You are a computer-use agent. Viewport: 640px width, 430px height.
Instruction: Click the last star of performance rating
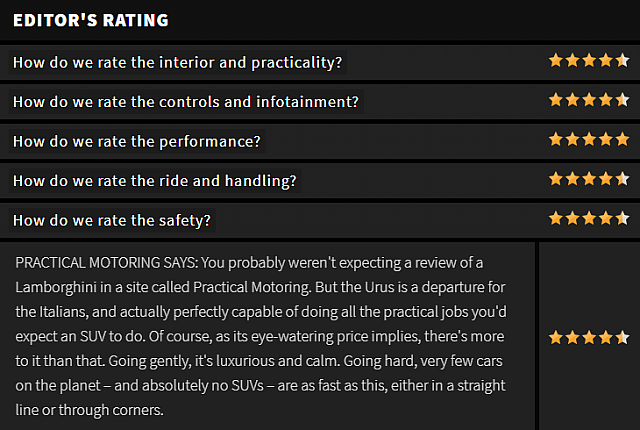pos(622,139)
